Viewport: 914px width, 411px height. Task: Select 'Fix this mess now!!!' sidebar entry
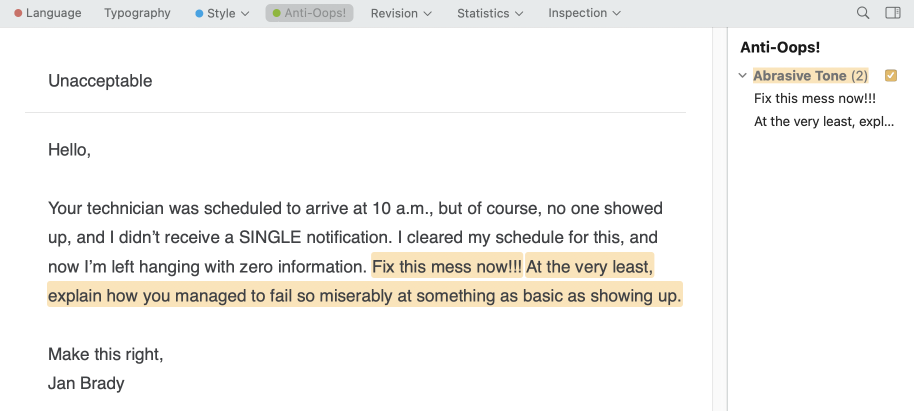815,99
